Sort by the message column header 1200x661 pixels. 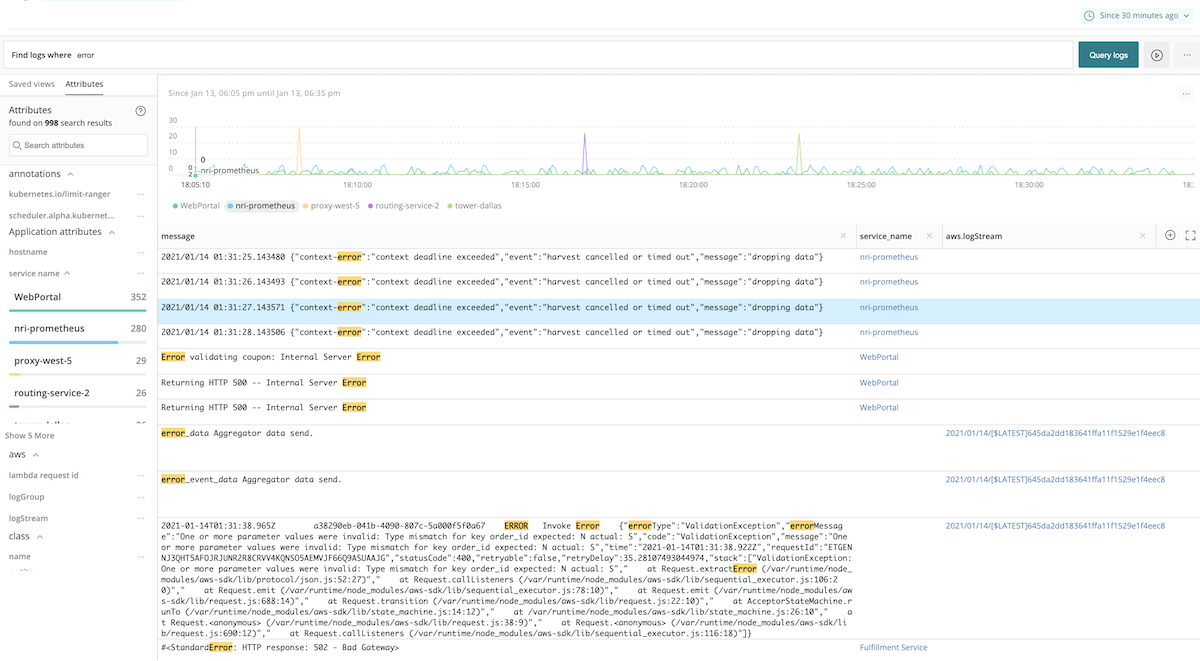(x=178, y=236)
